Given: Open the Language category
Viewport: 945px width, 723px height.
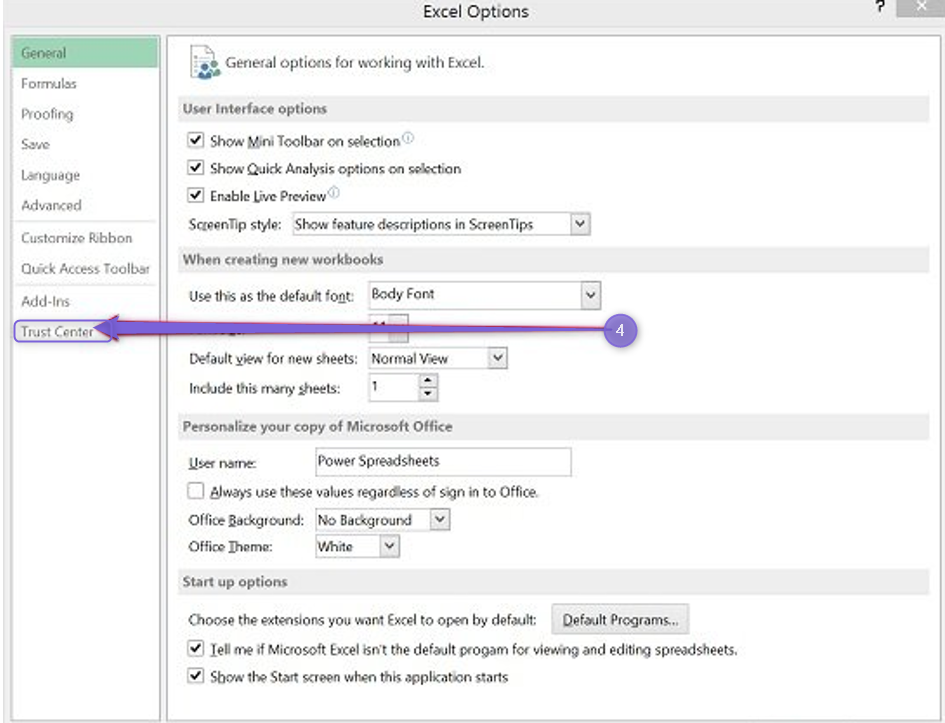Looking at the screenshot, I should pyautogui.click(x=85, y=175).
